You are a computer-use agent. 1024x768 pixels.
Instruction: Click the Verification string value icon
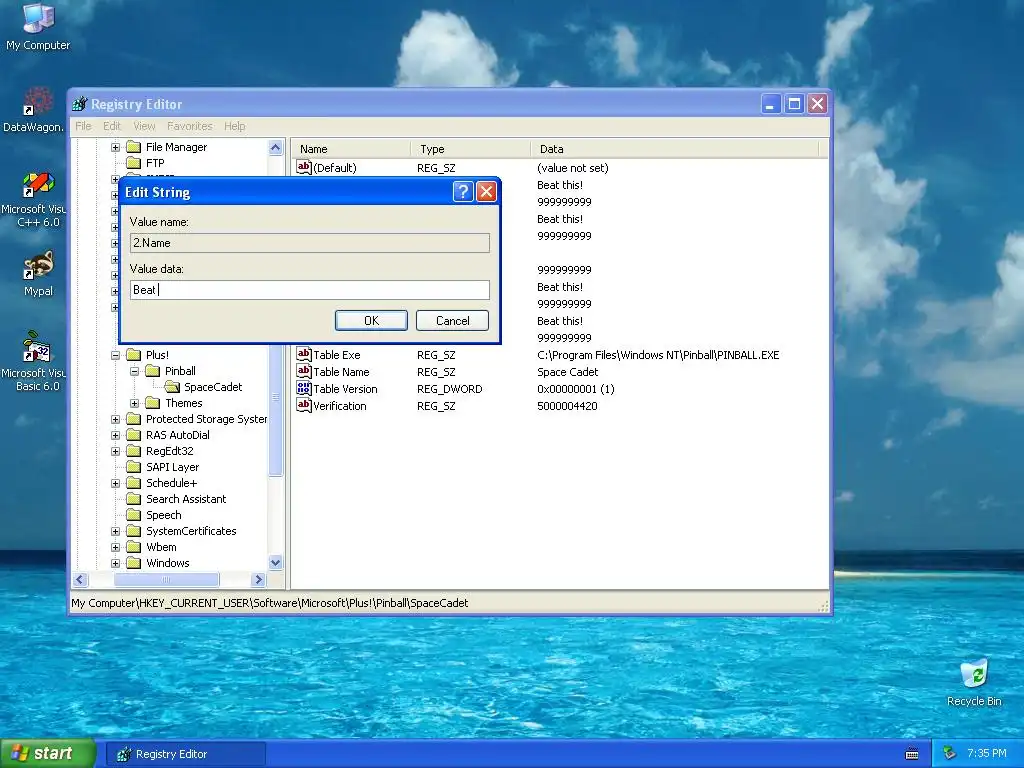[304, 405]
